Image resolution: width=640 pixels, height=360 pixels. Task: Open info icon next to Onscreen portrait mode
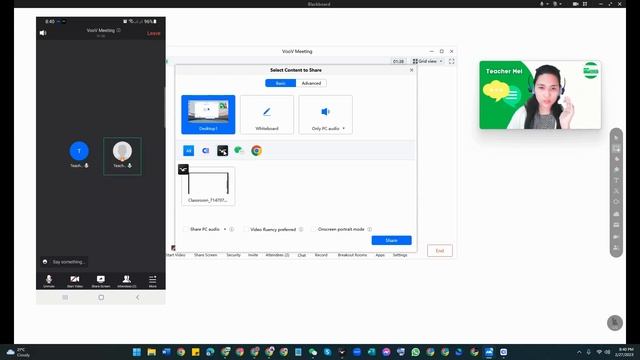tap(369, 229)
